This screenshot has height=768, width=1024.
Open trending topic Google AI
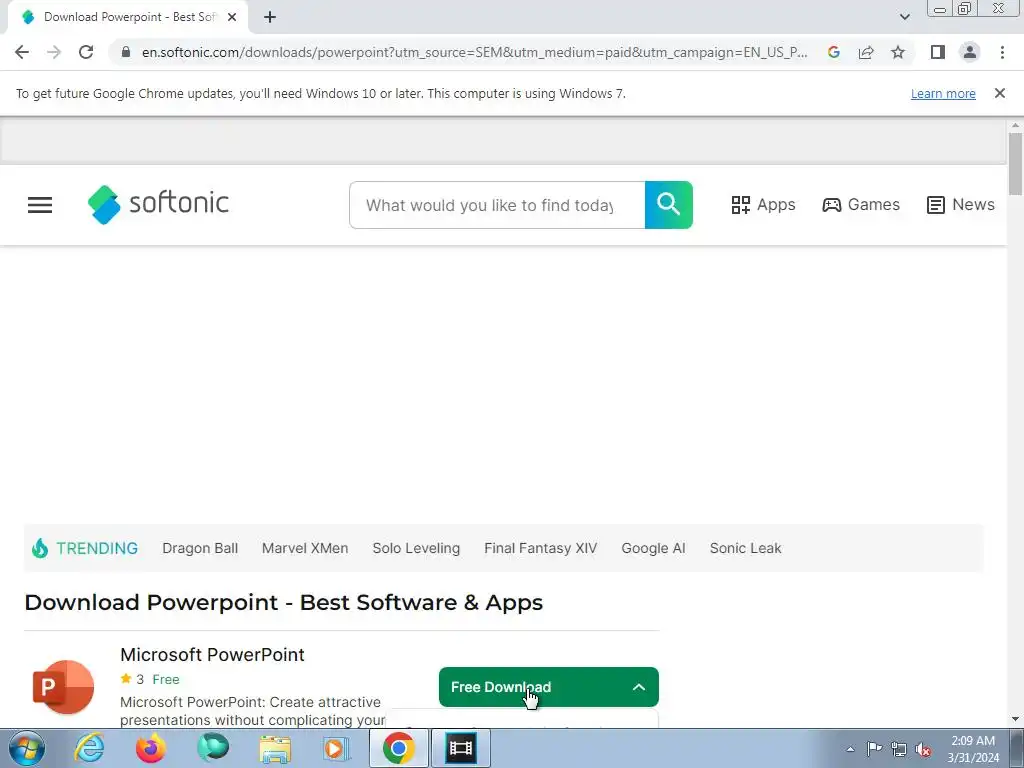653,548
